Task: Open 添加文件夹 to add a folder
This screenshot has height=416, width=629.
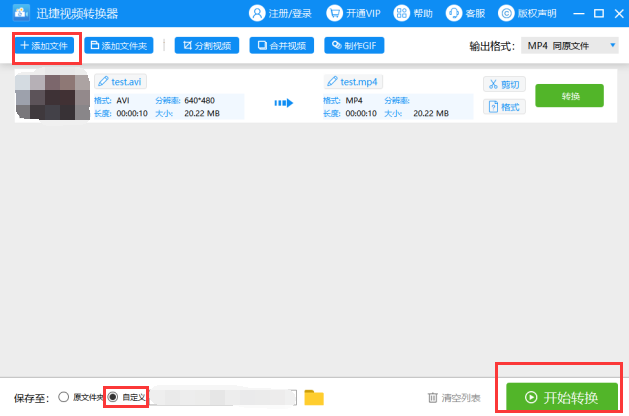Action: (x=119, y=46)
